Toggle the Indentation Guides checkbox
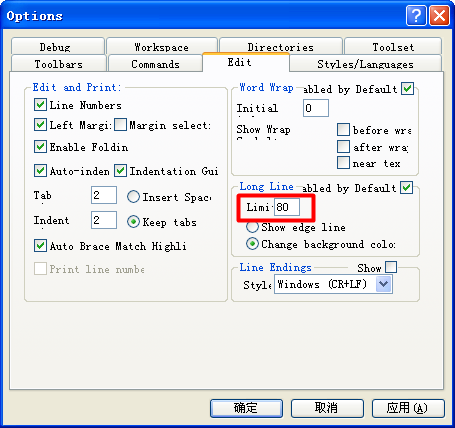This screenshot has width=455, height=428. tap(120, 170)
